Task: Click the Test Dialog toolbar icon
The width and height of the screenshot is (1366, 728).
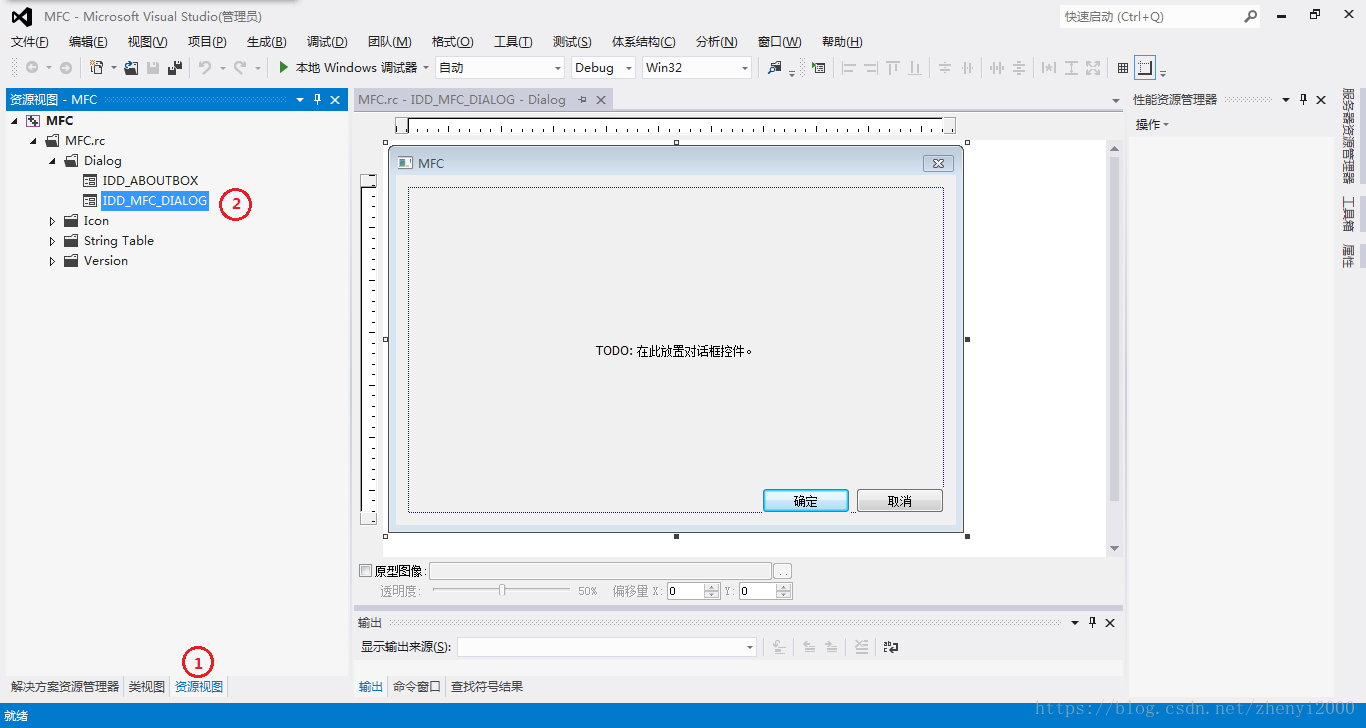Action: tap(819, 68)
